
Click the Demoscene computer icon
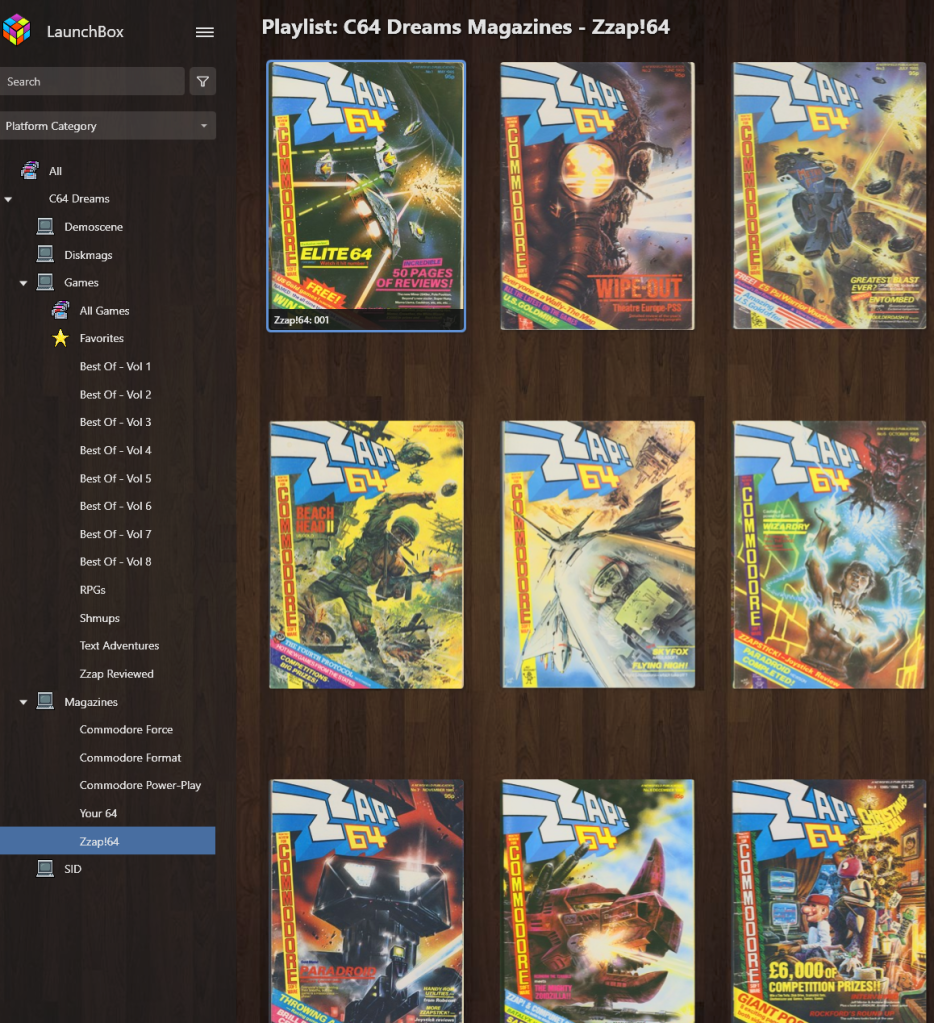45,227
